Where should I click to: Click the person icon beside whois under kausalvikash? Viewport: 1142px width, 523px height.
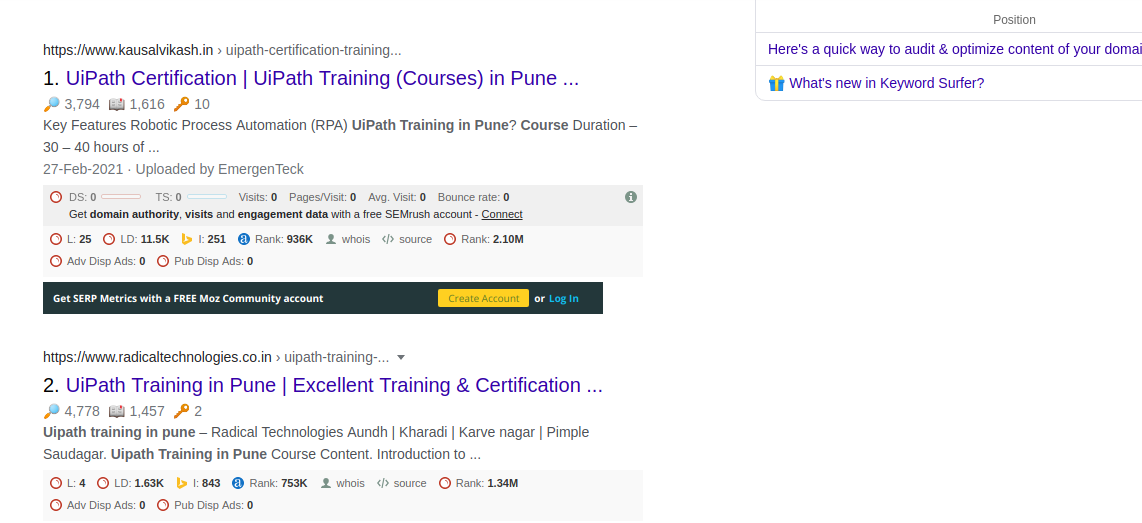(331, 239)
